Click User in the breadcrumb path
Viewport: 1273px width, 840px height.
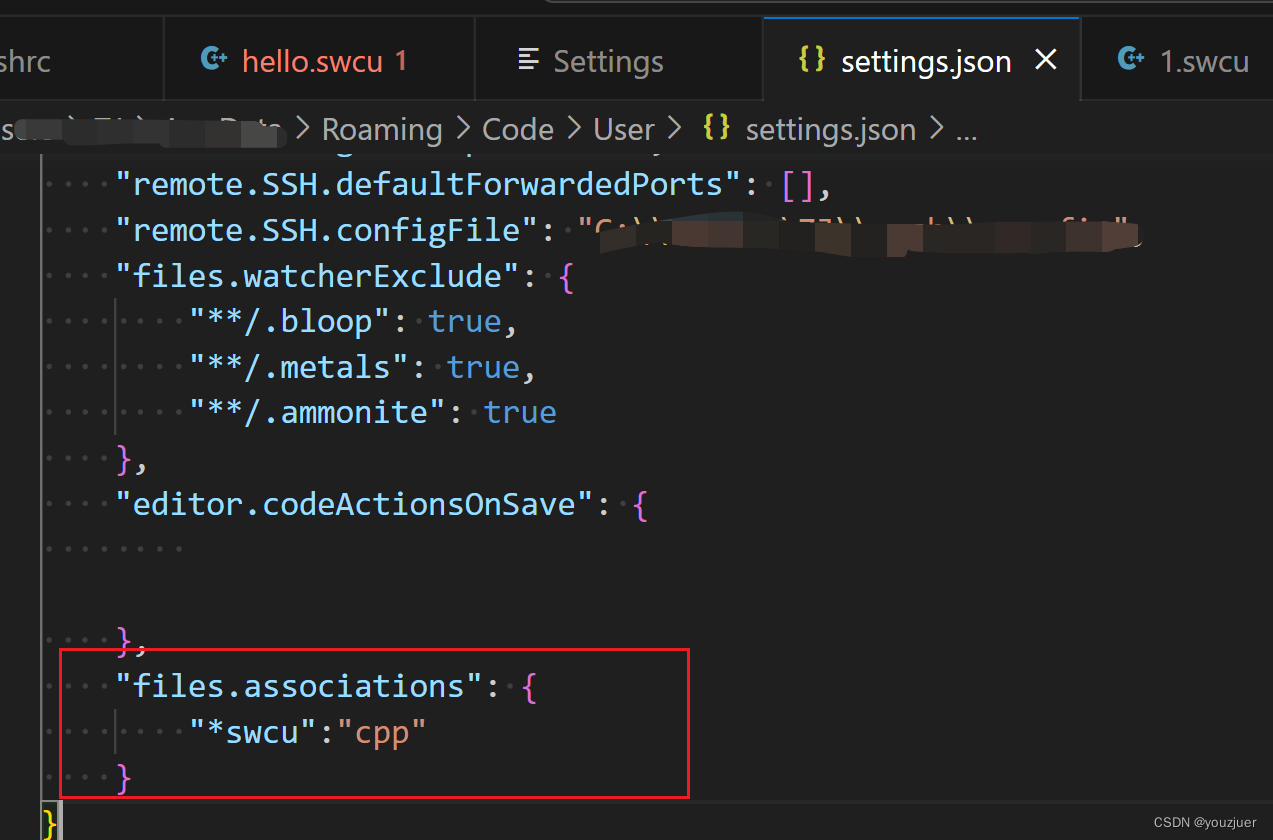[623, 129]
